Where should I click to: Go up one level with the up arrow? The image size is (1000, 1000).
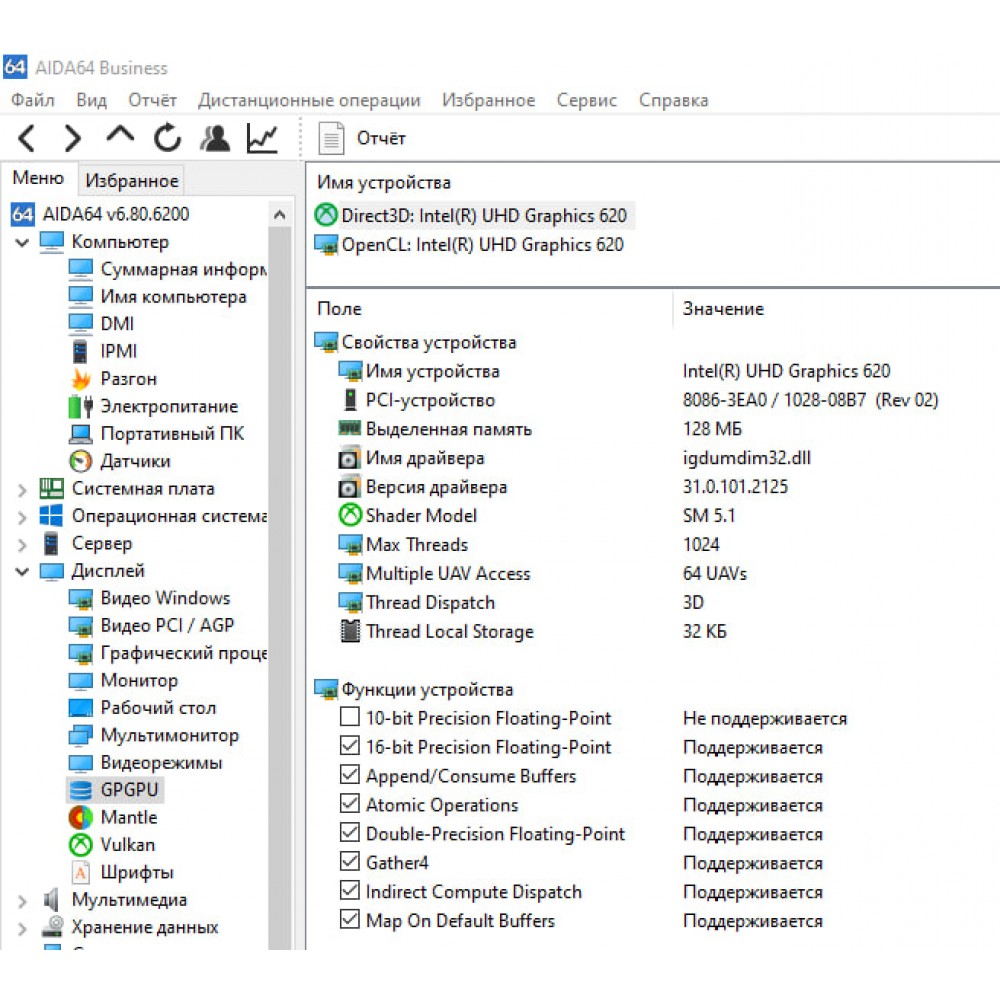[x=120, y=134]
